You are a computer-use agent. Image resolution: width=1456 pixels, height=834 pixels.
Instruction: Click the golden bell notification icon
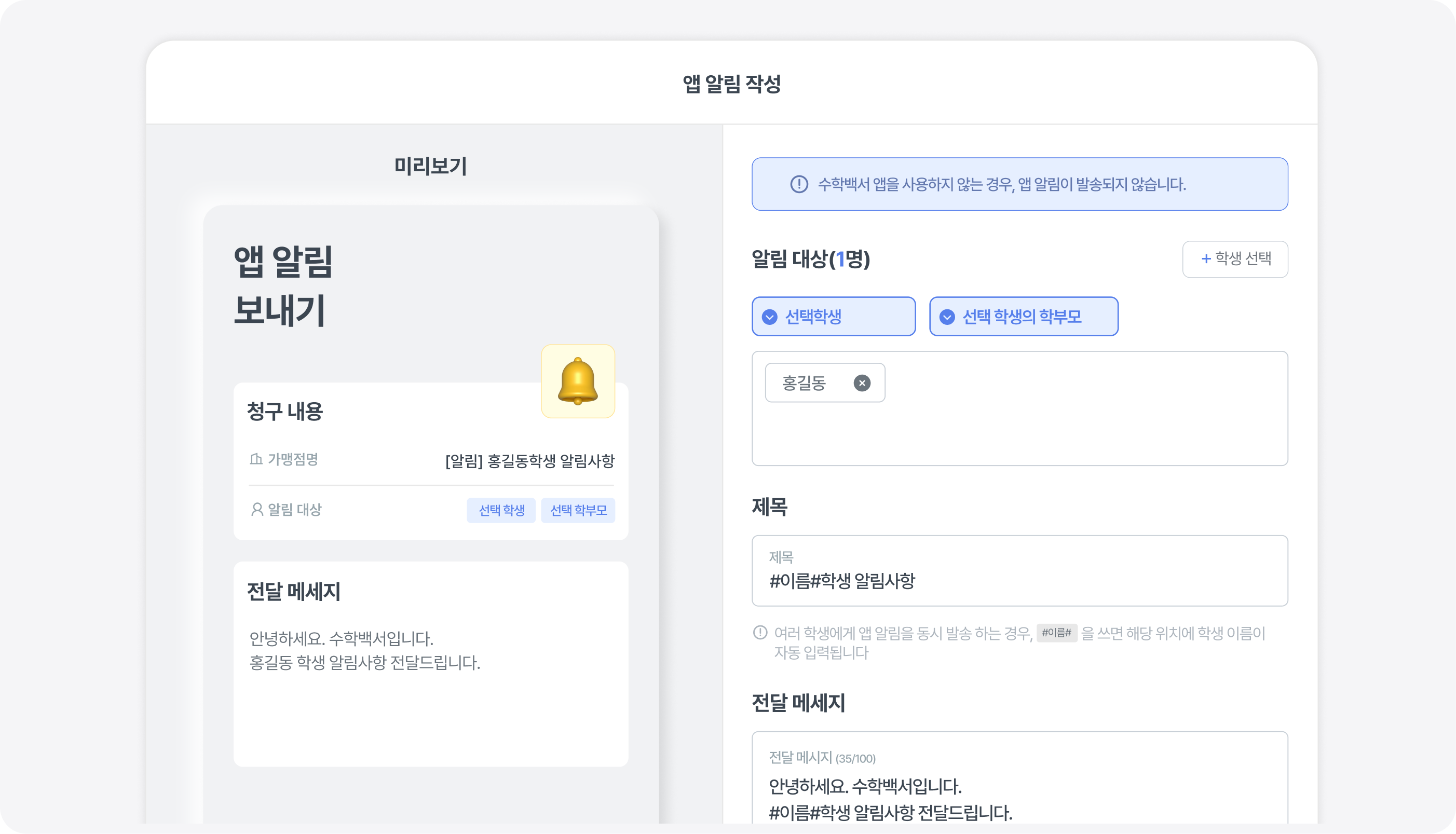(577, 381)
